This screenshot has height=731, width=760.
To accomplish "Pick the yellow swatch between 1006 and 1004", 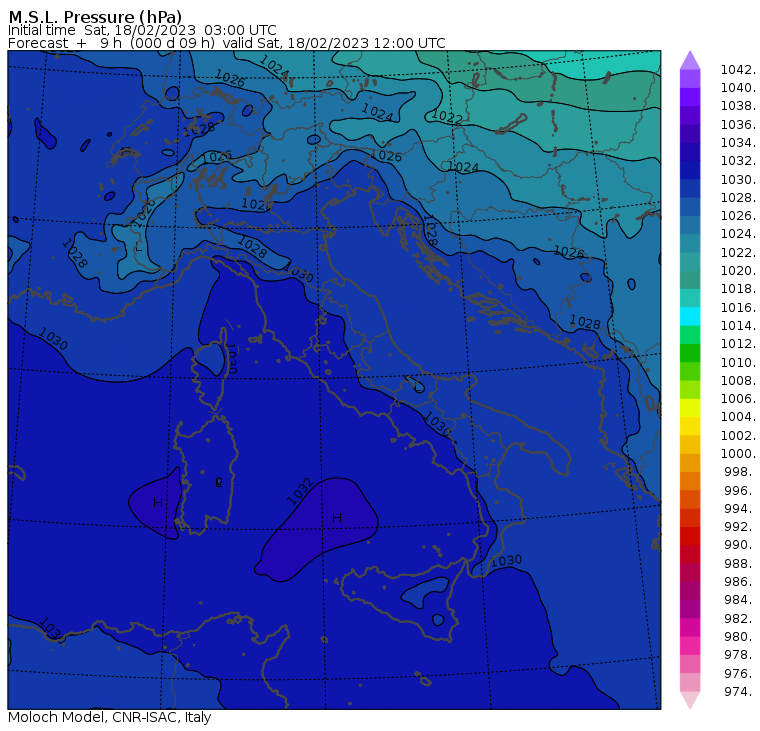I will pos(690,408).
